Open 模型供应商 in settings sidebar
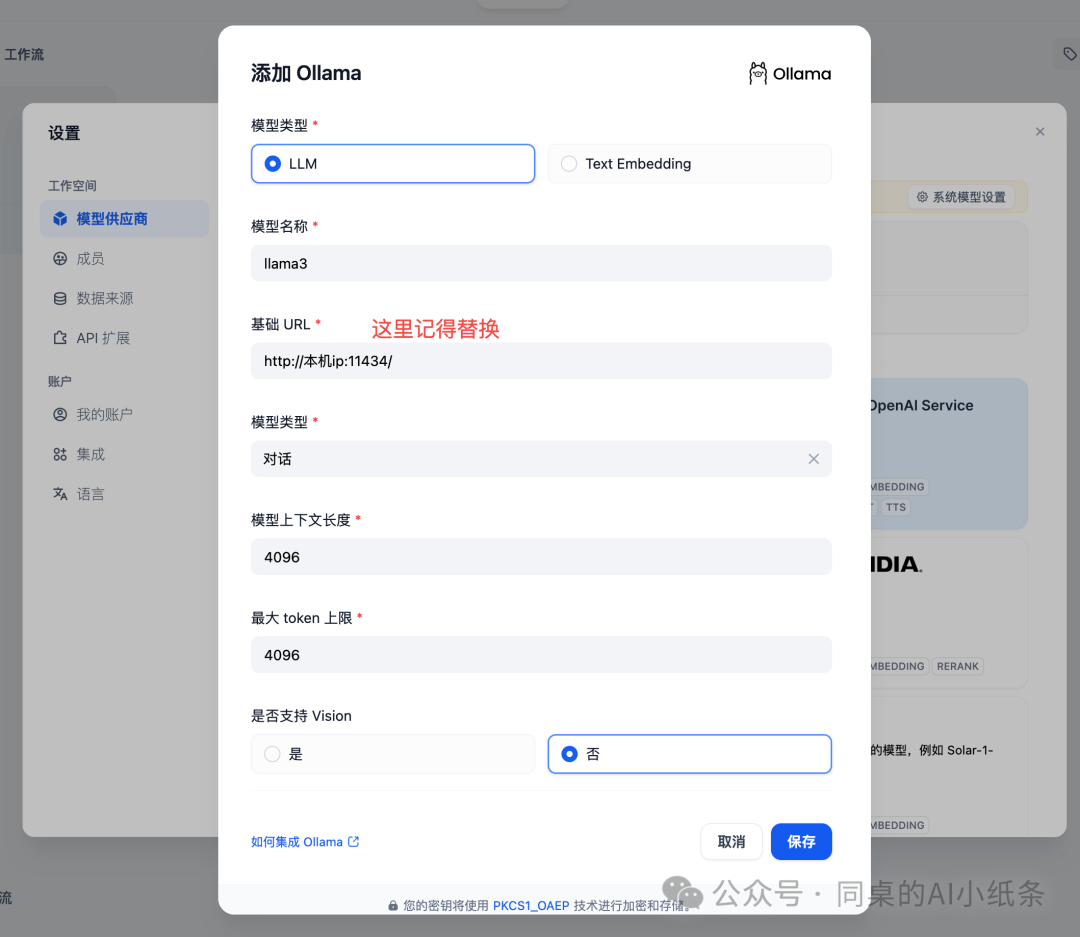Image resolution: width=1080 pixels, height=937 pixels. tap(124, 219)
